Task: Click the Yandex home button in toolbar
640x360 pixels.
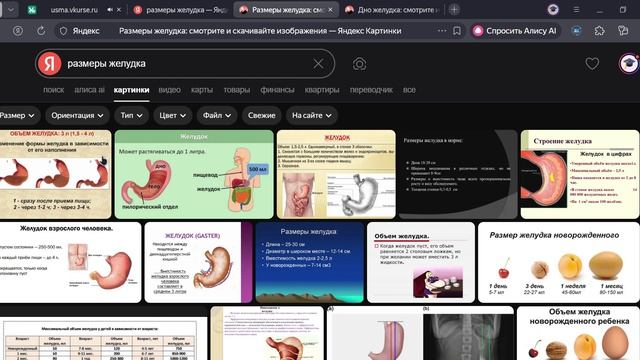Action: coord(18,31)
